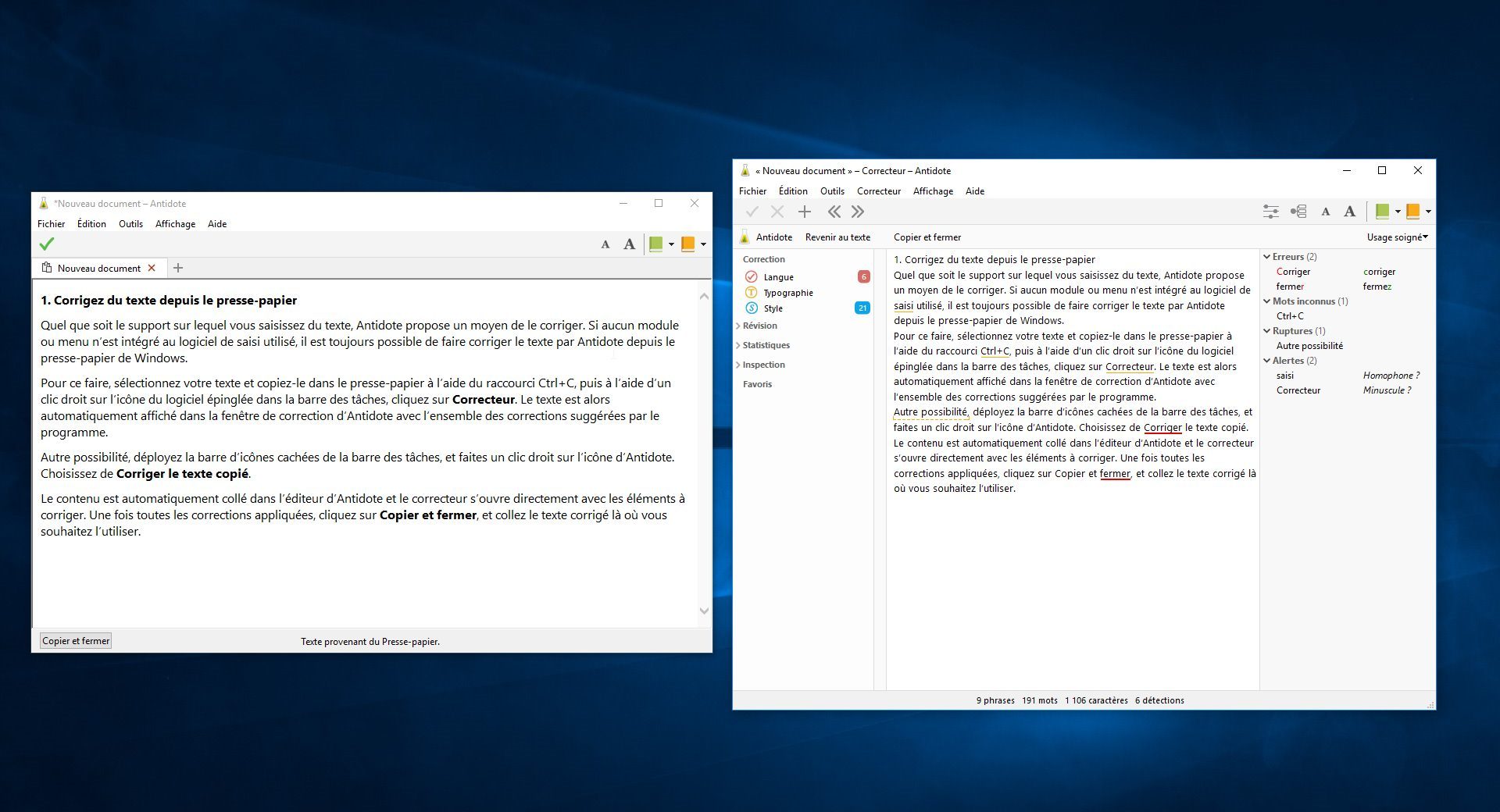Viewport: 1500px width, 812px height.
Task: Click the red 6 badge next to Langue
Action: tap(863, 276)
